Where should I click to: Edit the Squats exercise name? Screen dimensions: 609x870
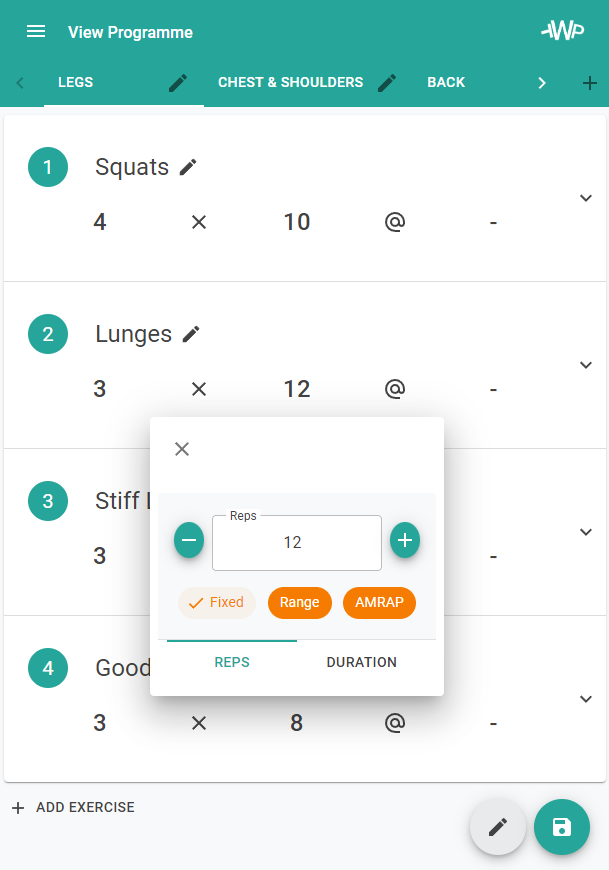pos(188,167)
